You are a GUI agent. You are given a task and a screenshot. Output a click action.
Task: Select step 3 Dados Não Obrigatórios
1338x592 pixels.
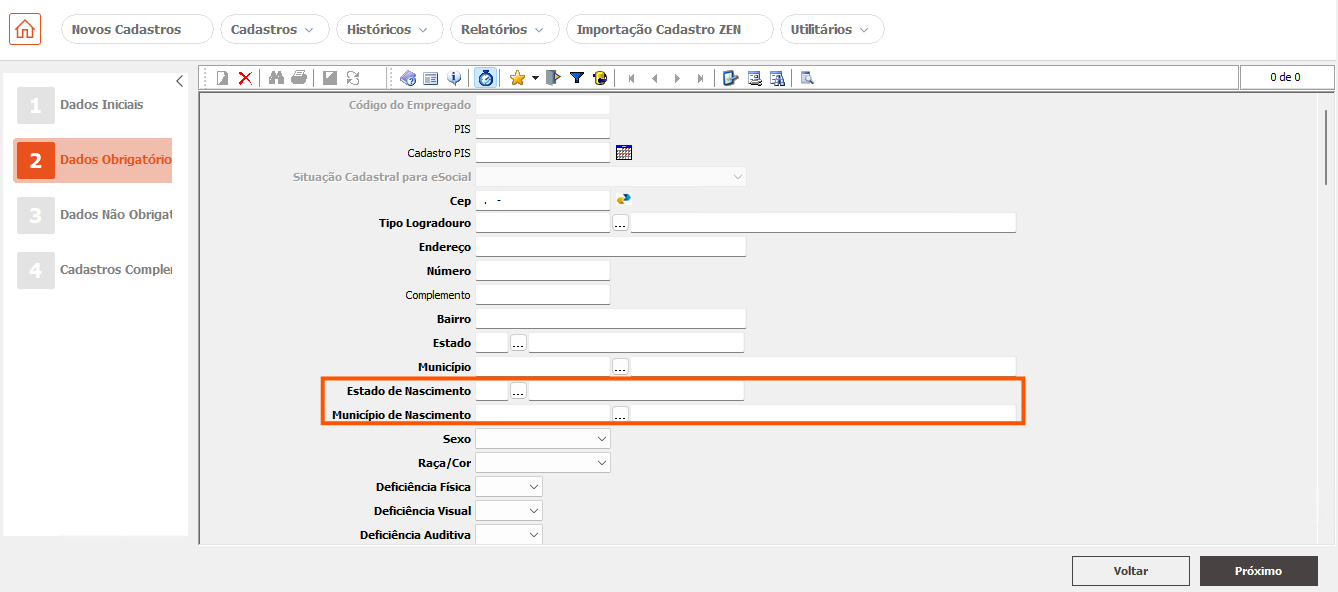(93, 215)
